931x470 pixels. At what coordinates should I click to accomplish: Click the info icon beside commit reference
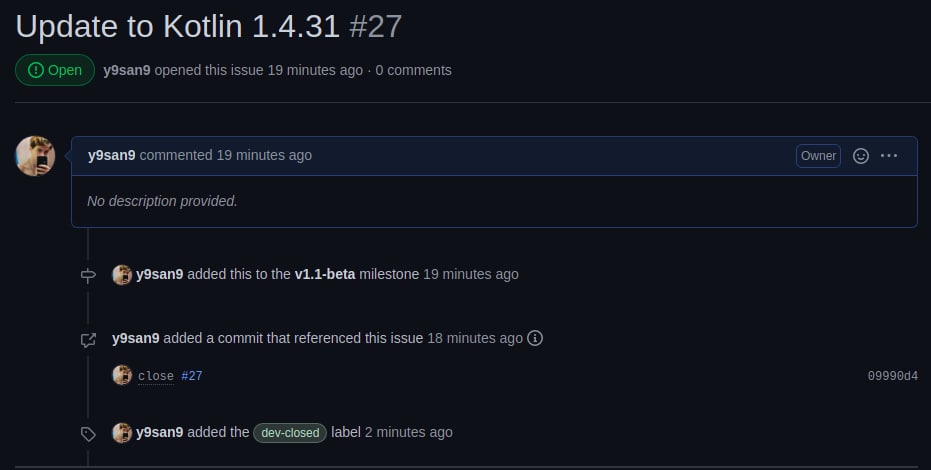click(x=535, y=338)
